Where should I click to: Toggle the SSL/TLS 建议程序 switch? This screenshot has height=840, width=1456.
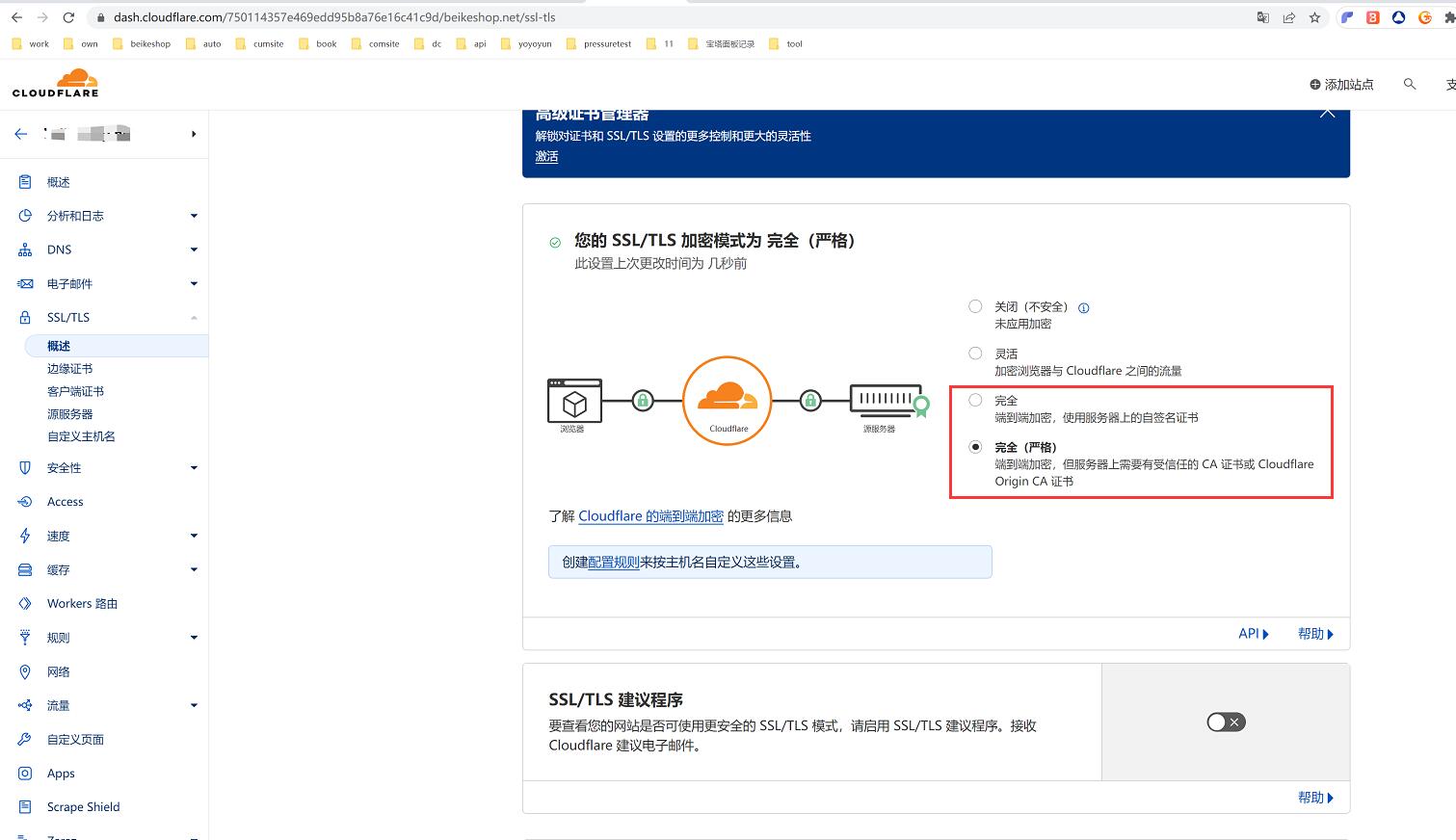(x=1226, y=722)
